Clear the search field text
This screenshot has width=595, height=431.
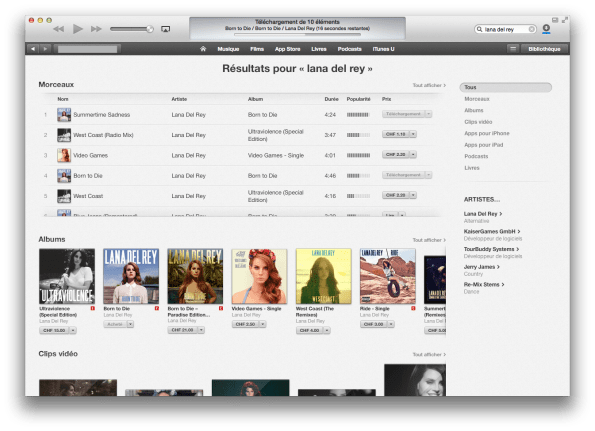click(532, 29)
